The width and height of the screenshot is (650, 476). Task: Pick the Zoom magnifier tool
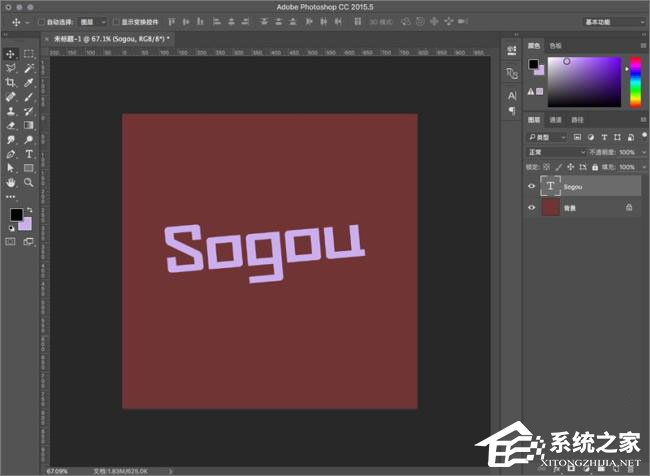(29, 183)
